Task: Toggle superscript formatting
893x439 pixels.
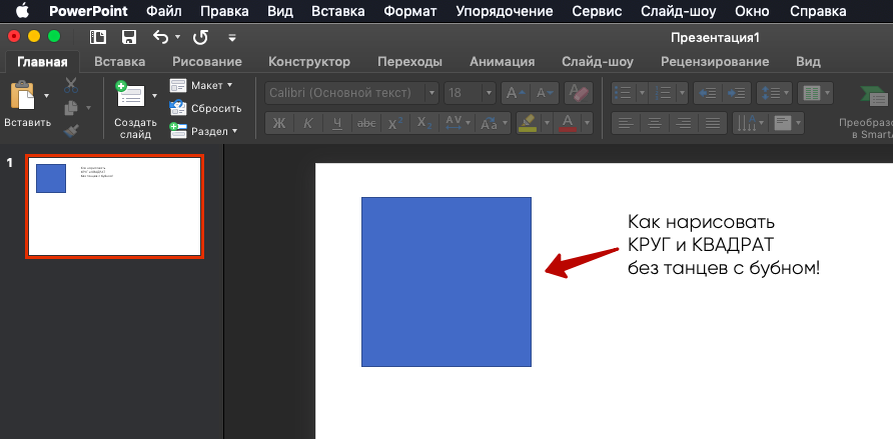Action: tap(396, 123)
